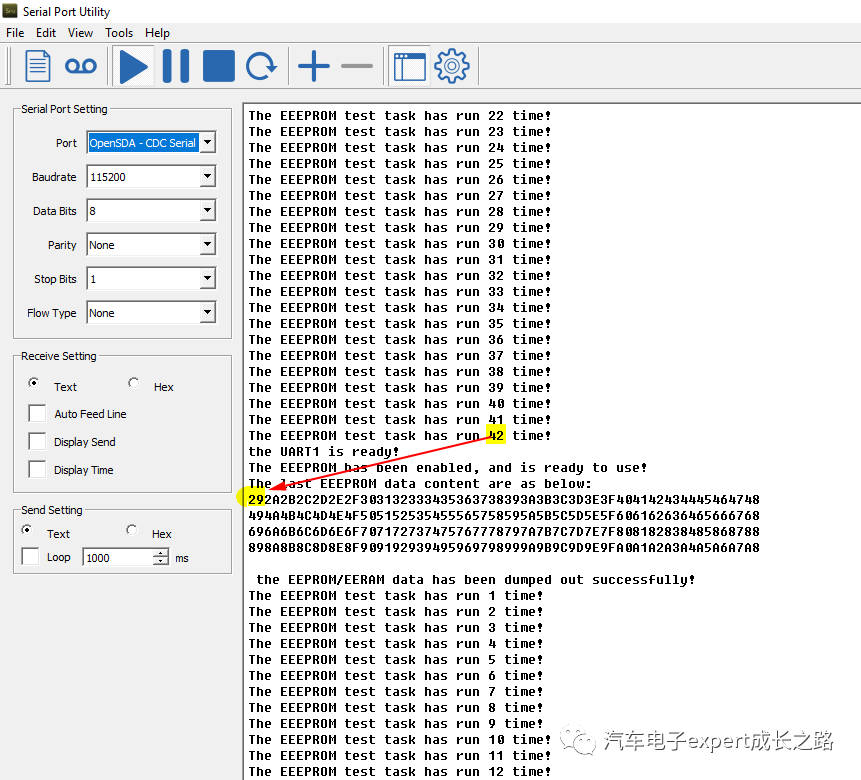This screenshot has width=861, height=780.
Task: Click the plus icon in toolbar
Action: [314, 67]
